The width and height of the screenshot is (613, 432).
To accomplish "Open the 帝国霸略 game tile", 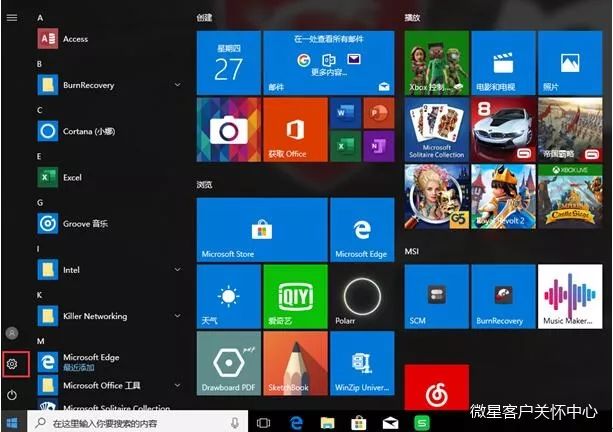I will point(570,130).
